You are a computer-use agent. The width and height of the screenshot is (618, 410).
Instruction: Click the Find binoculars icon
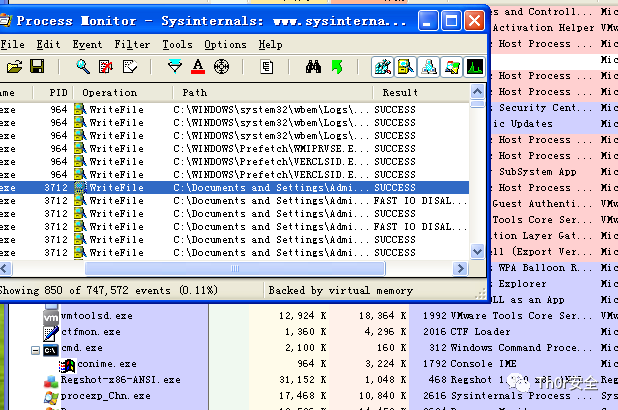point(313,67)
